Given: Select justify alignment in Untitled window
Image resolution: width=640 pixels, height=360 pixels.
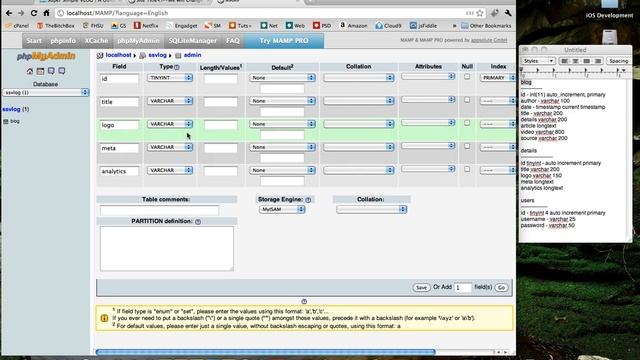Looking at the screenshot, I should point(598,61).
